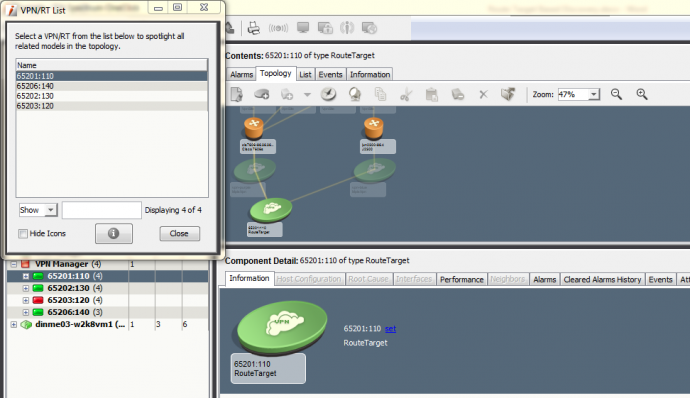Image resolution: width=690 pixels, height=398 pixels.
Task: Click the printer icon in top toolbar
Action: [253, 28]
